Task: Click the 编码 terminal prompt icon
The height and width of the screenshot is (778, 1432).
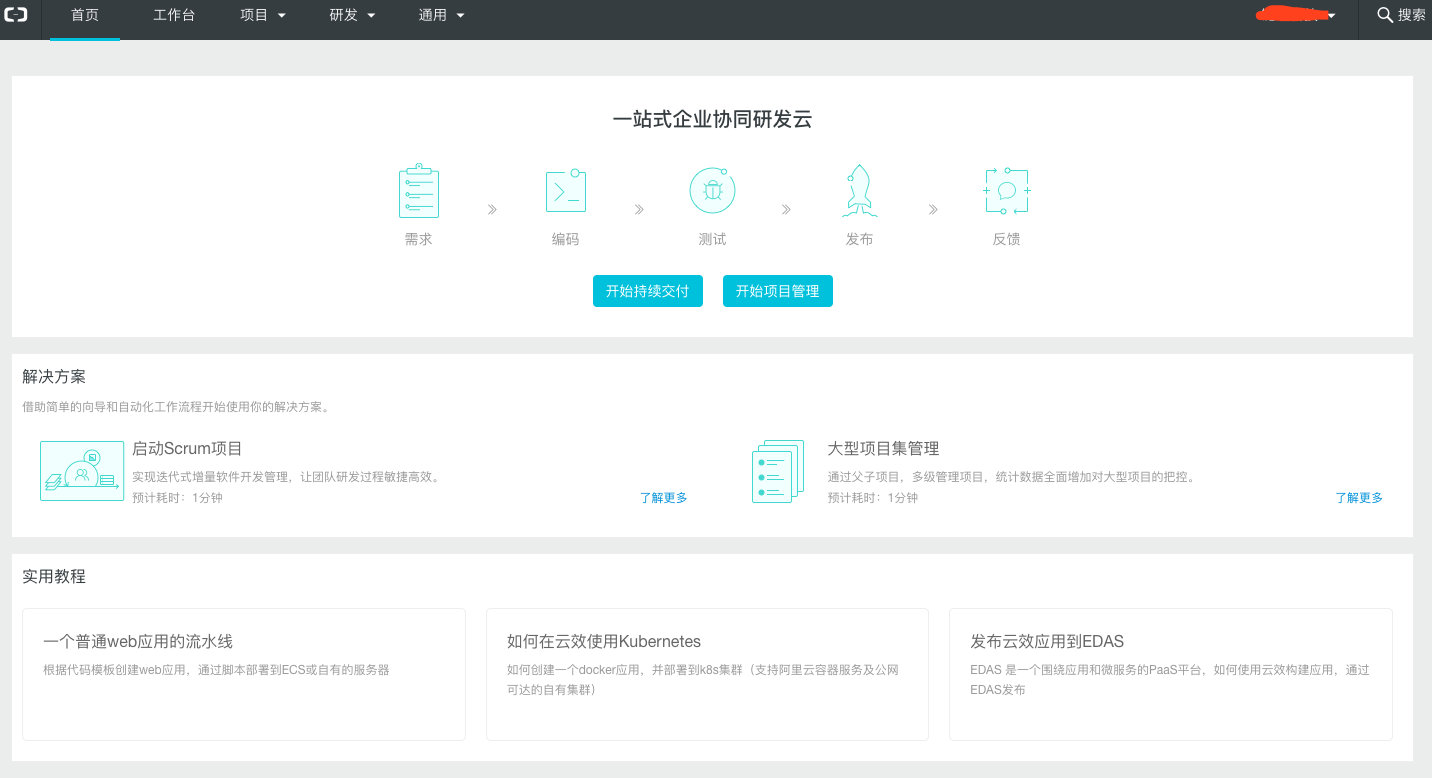Action: coord(565,191)
